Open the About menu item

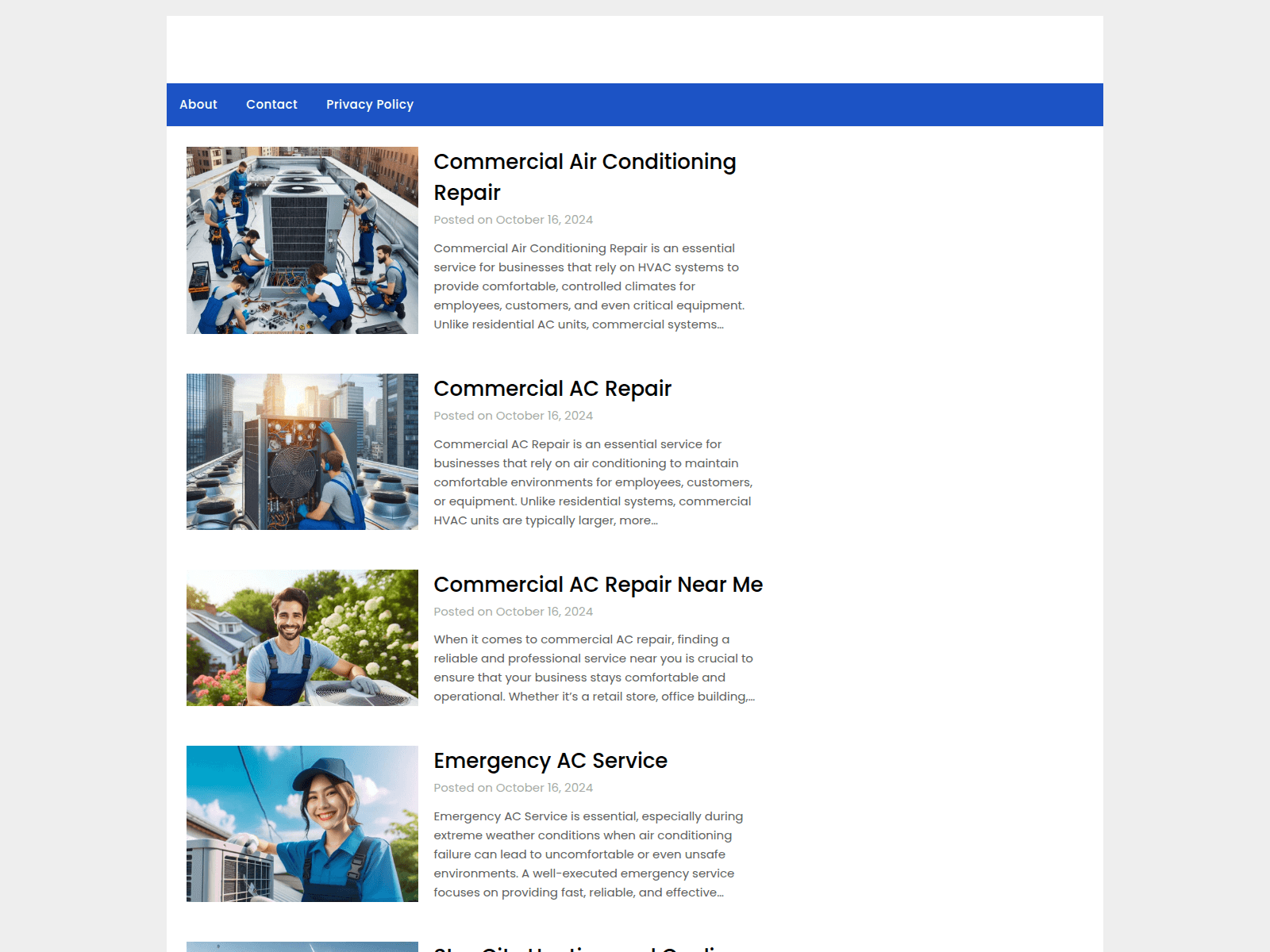(x=198, y=105)
